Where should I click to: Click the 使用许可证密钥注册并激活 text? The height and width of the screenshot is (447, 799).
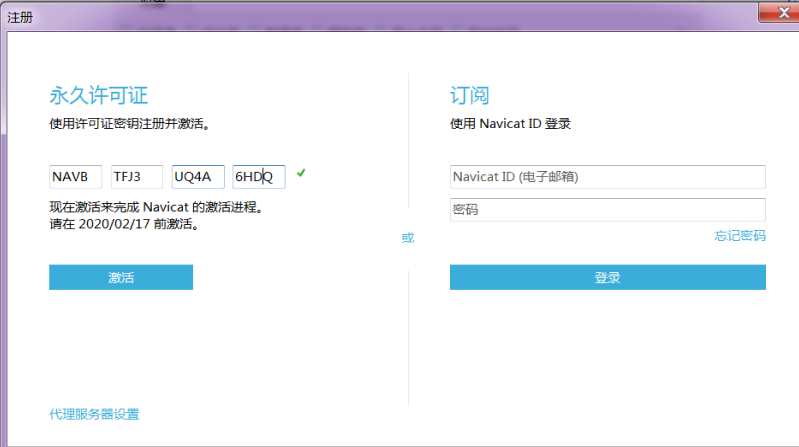(x=129, y=124)
